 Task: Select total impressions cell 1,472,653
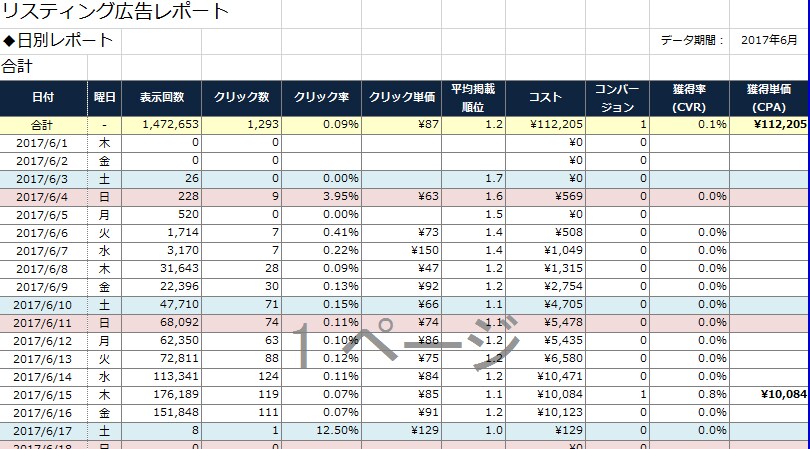tap(162, 125)
